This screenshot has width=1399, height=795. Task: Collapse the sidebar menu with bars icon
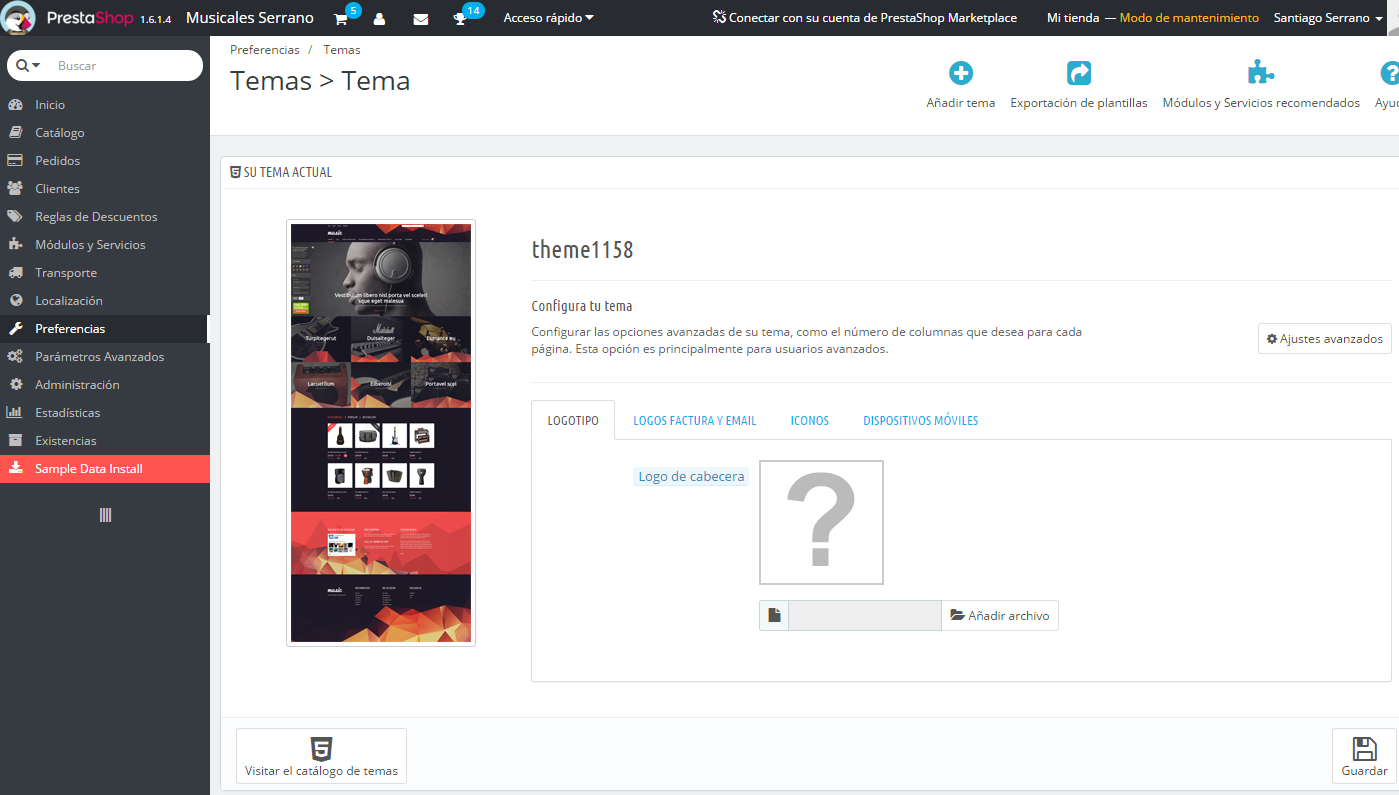[x=105, y=515]
